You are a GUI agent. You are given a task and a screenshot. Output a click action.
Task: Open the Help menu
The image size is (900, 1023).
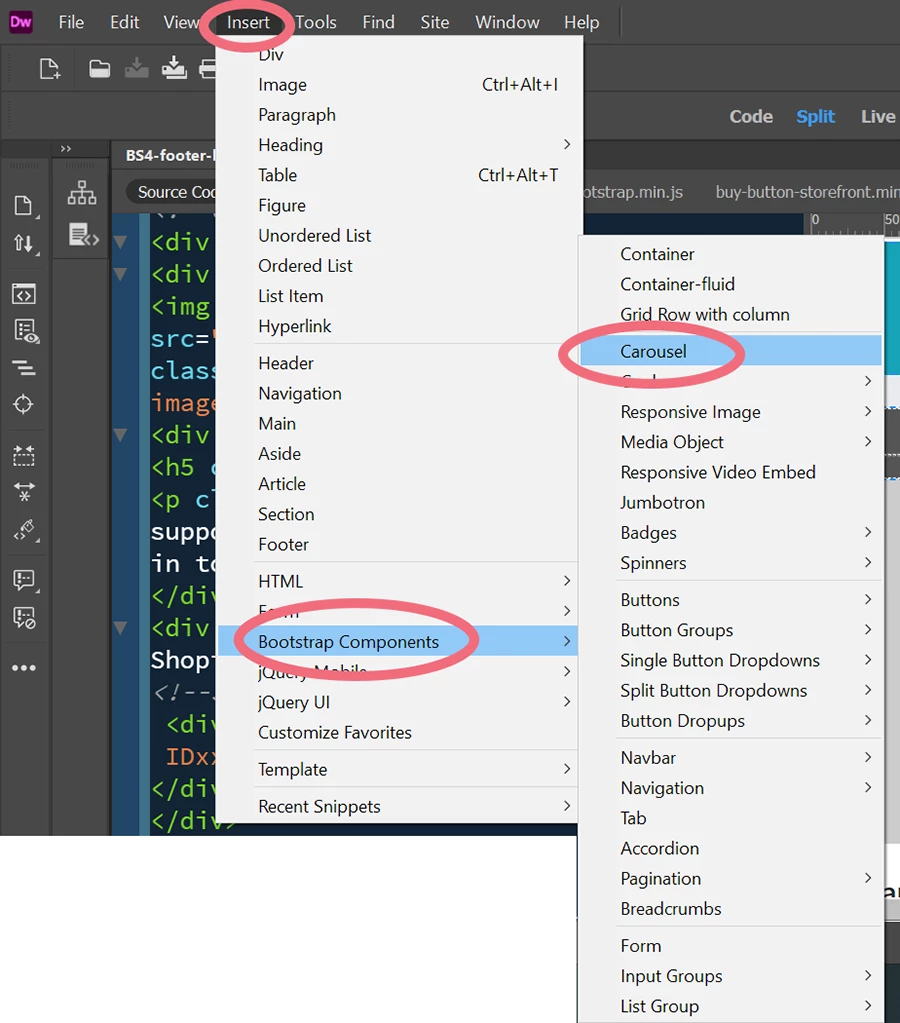(582, 22)
